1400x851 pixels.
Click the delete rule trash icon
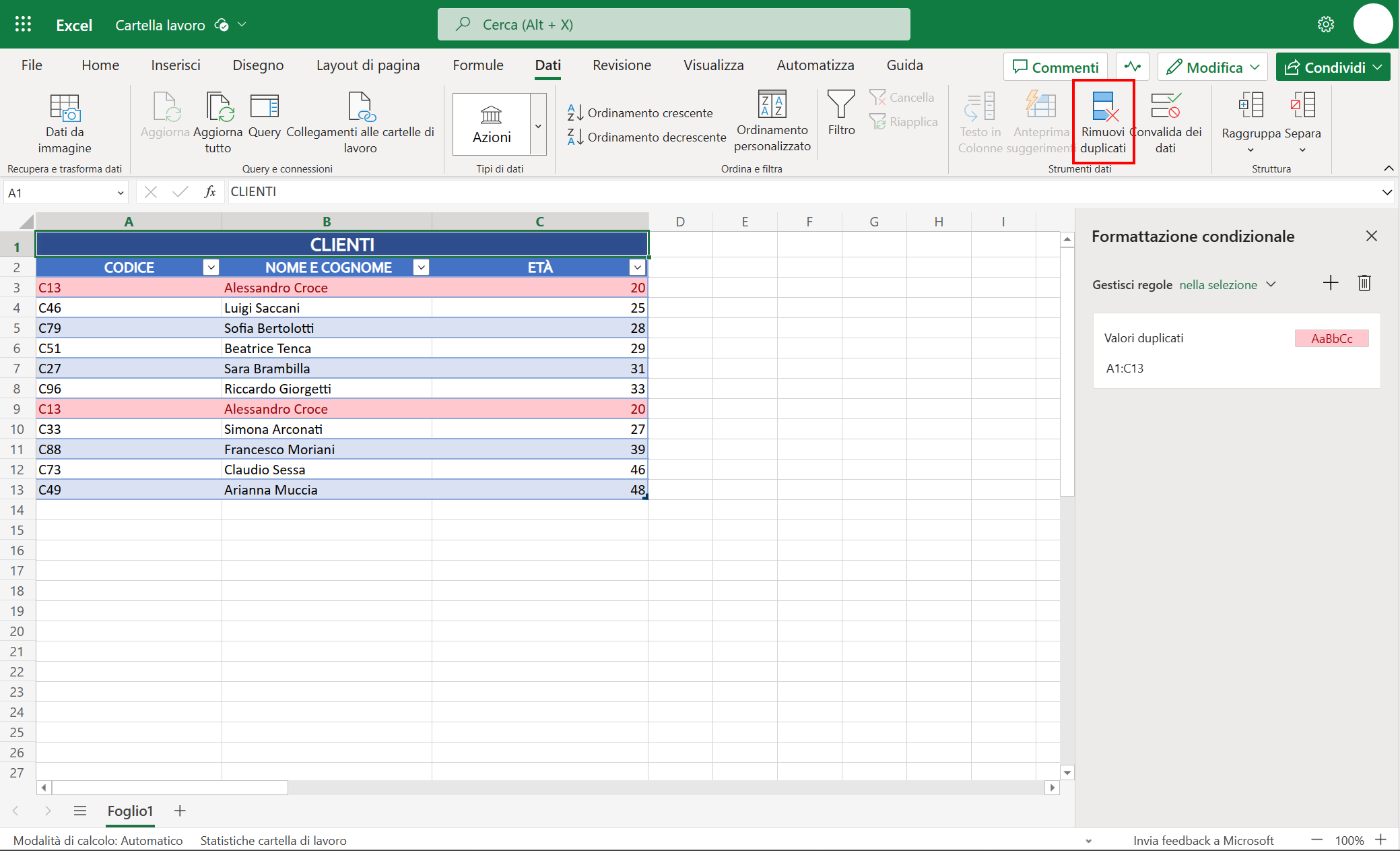[1364, 283]
